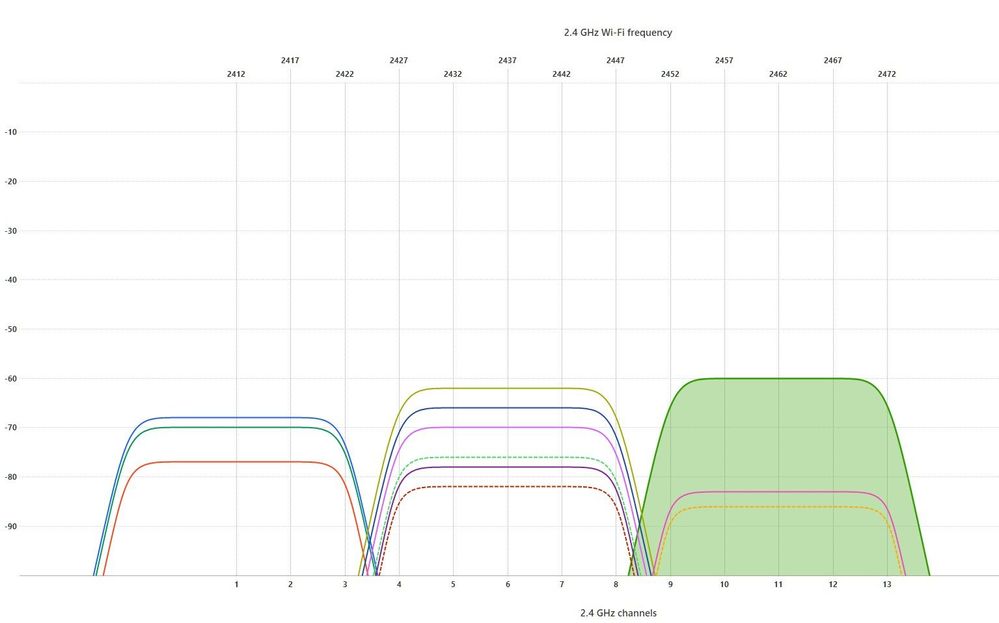Select the 2412 frequency label
999x623 pixels.
pyautogui.click(x=236, y=75)
